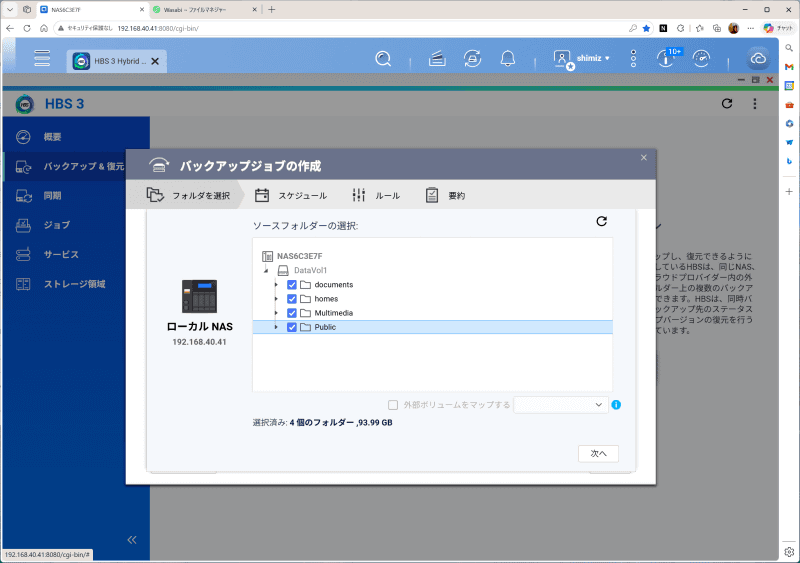Screen dimensions: 800x563
Task: Open the Copilot chat button
Action: tap(779, 29)
